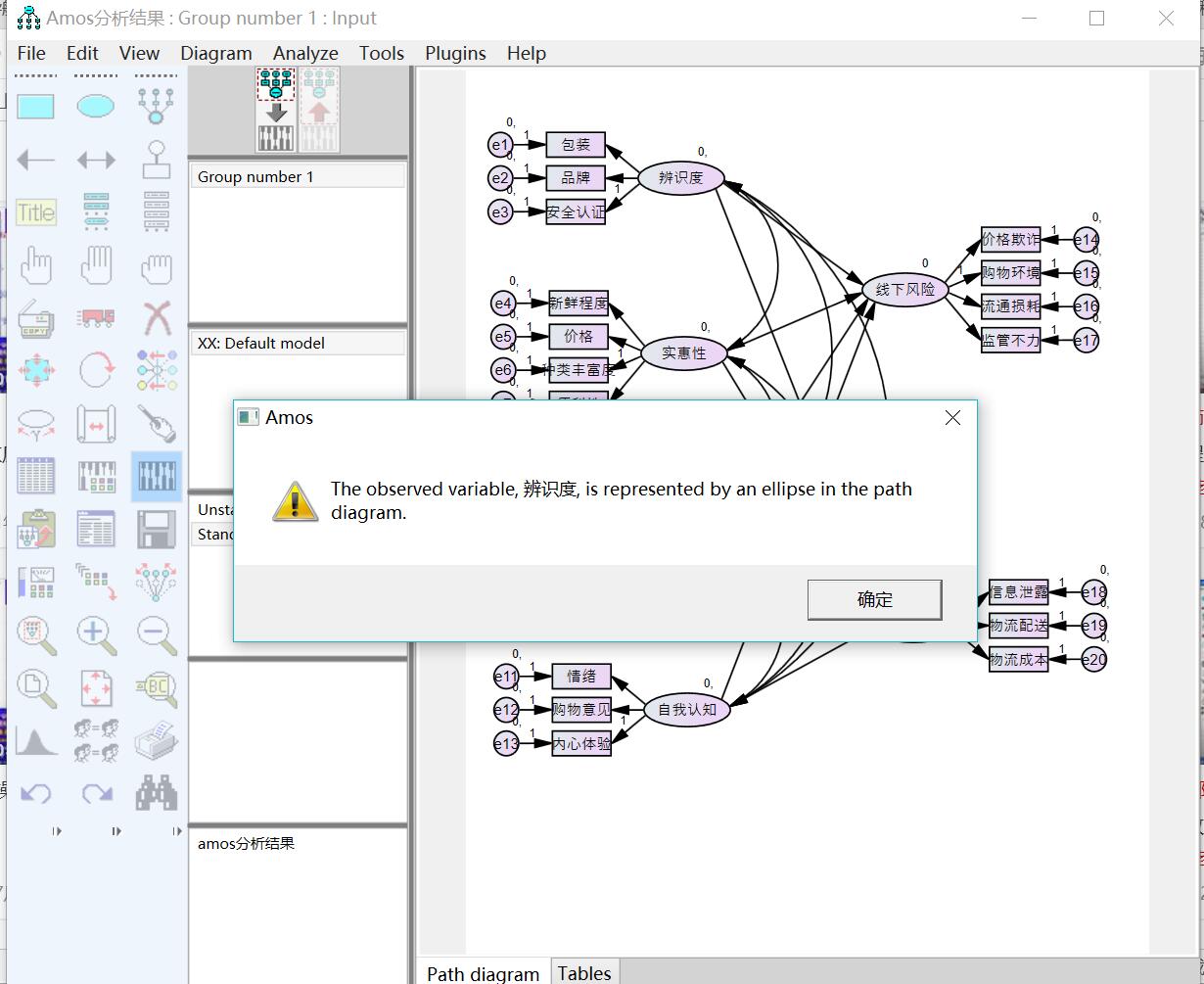Screen dimensions: 1204x984
Task: Select the Draw observed variables rectangle tool
Action: click(x=36, y=106)
